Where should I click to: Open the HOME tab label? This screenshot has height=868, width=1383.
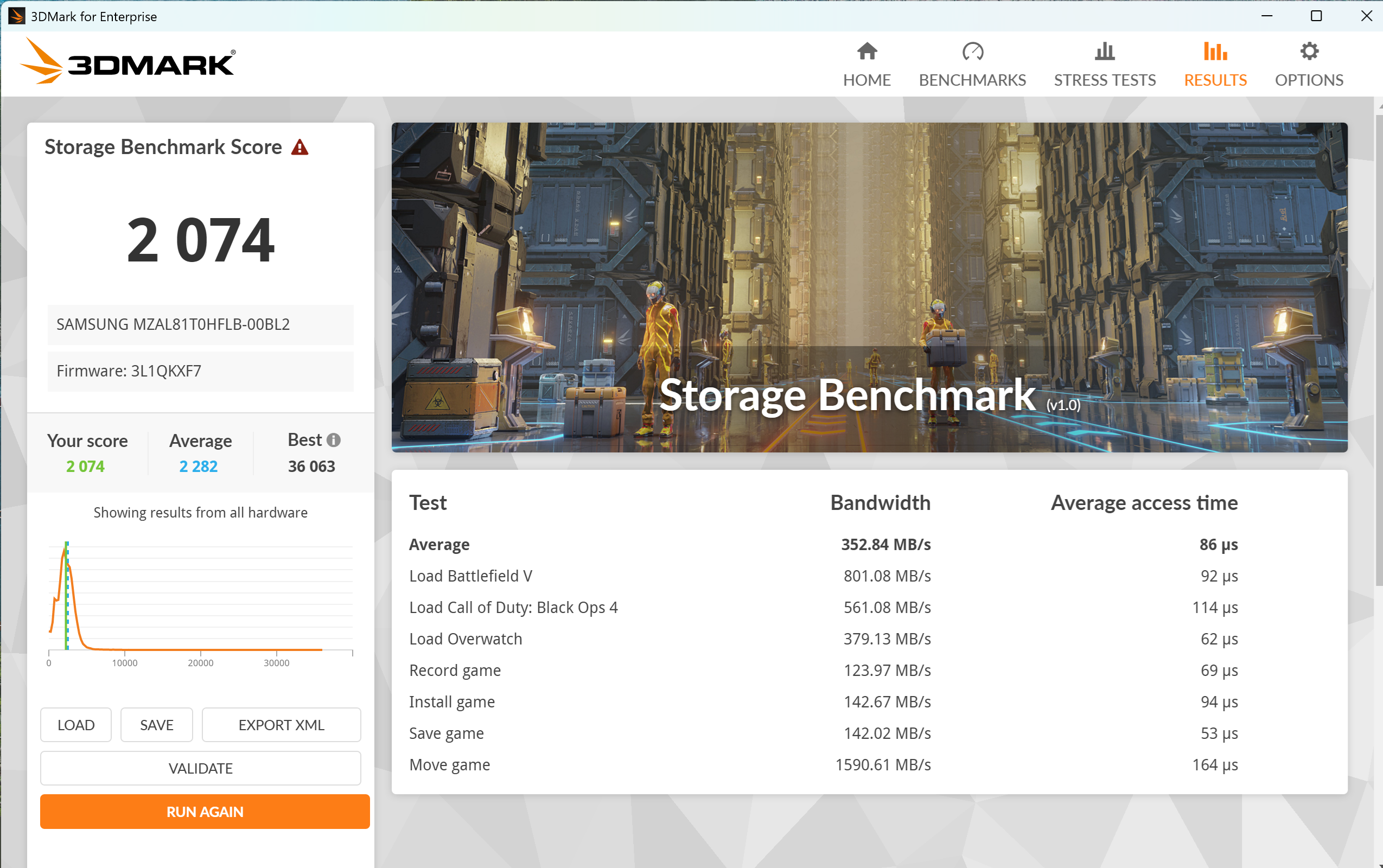(866, 80)
